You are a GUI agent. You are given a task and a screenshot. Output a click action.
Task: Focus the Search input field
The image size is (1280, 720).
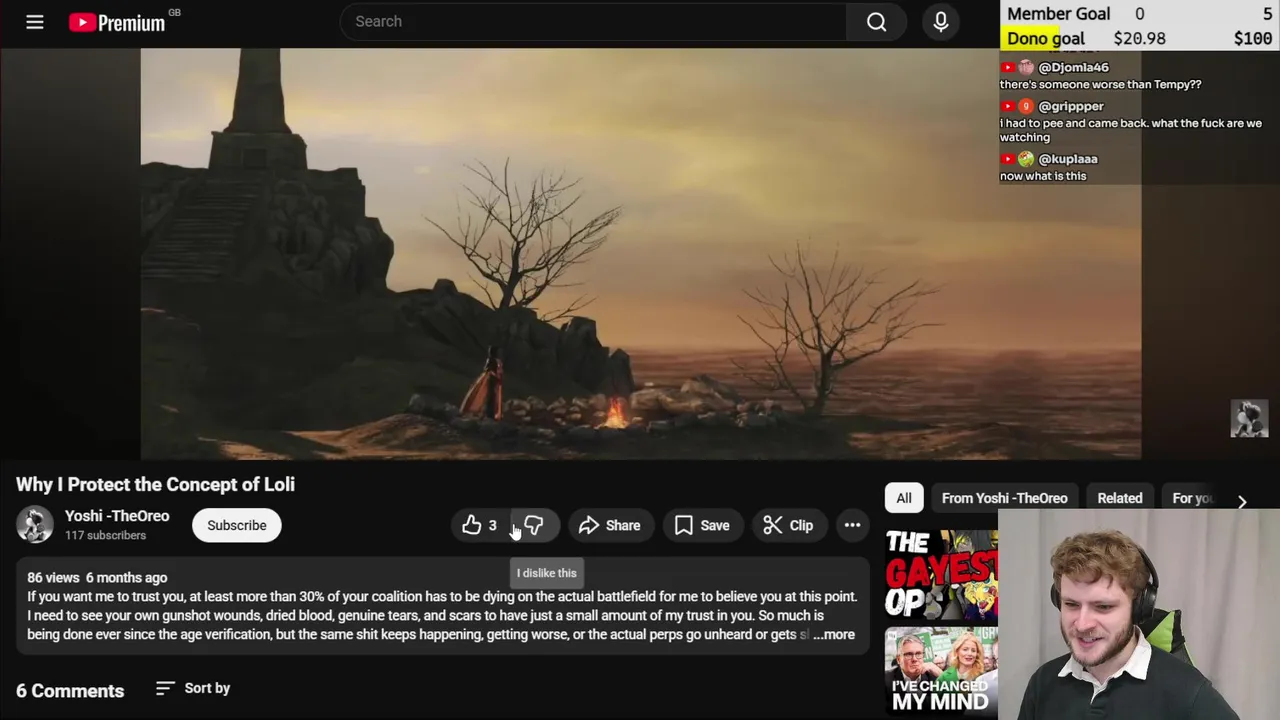coord(594,21)
